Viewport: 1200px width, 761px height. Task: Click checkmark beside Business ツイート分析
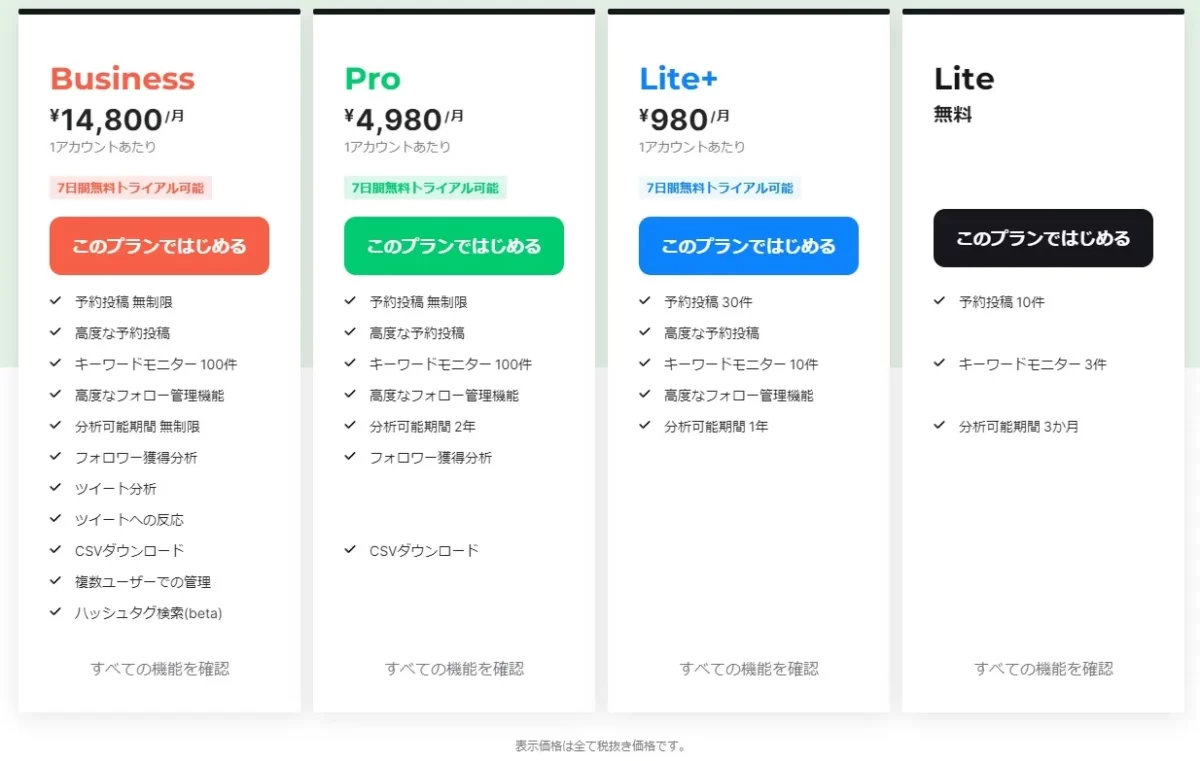coord(55,488)
